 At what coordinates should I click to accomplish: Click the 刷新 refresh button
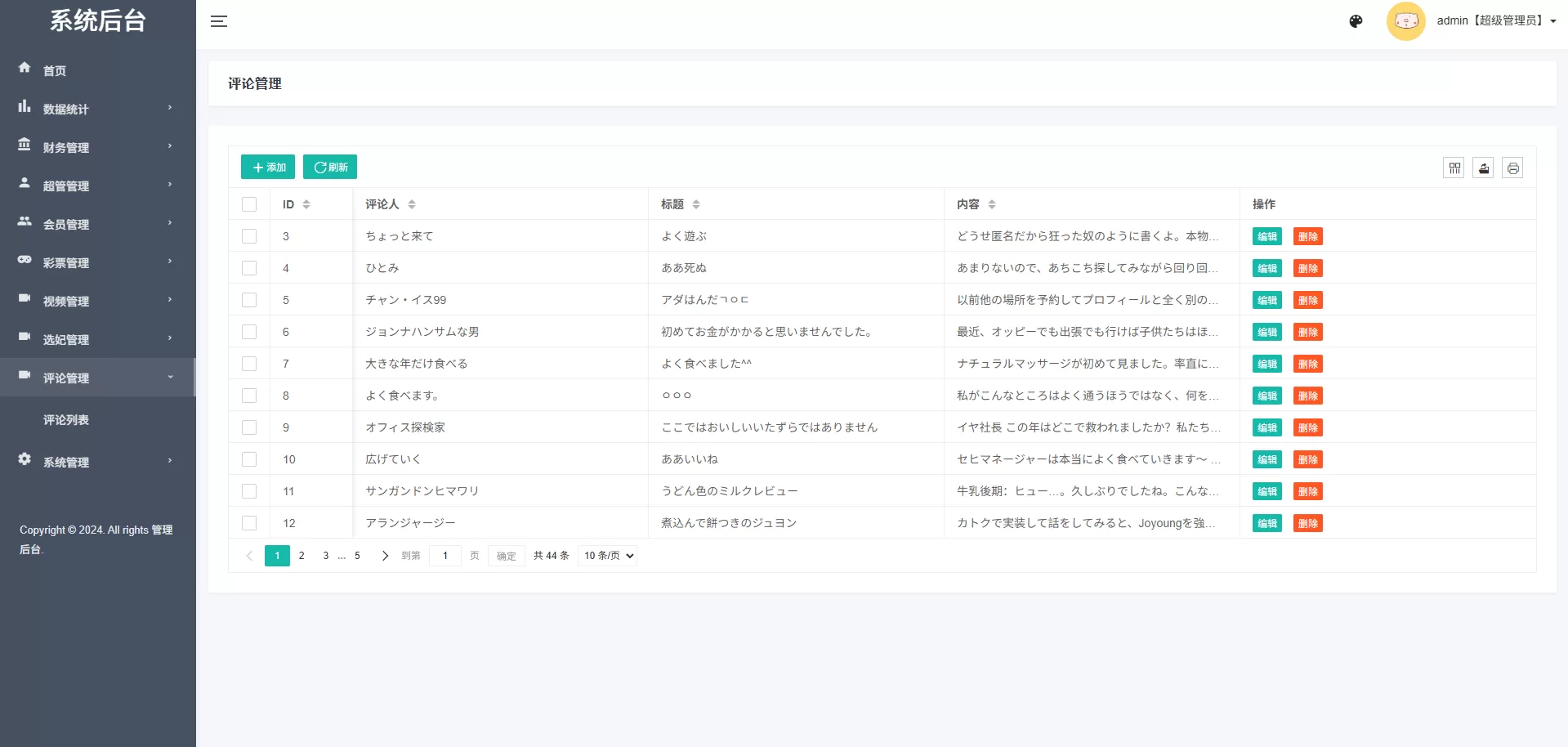point(329,167)
